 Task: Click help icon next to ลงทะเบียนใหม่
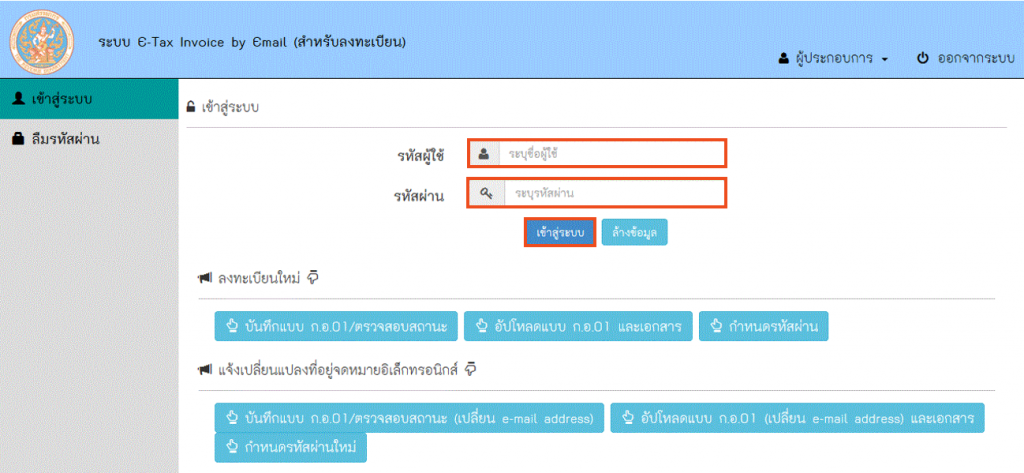(x=312, y=278)
